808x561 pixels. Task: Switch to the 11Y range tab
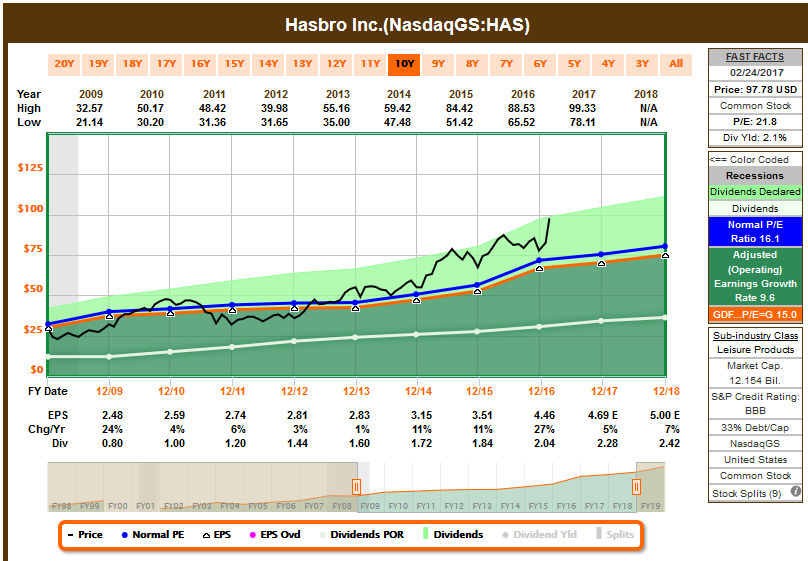(x=371, y=64)
